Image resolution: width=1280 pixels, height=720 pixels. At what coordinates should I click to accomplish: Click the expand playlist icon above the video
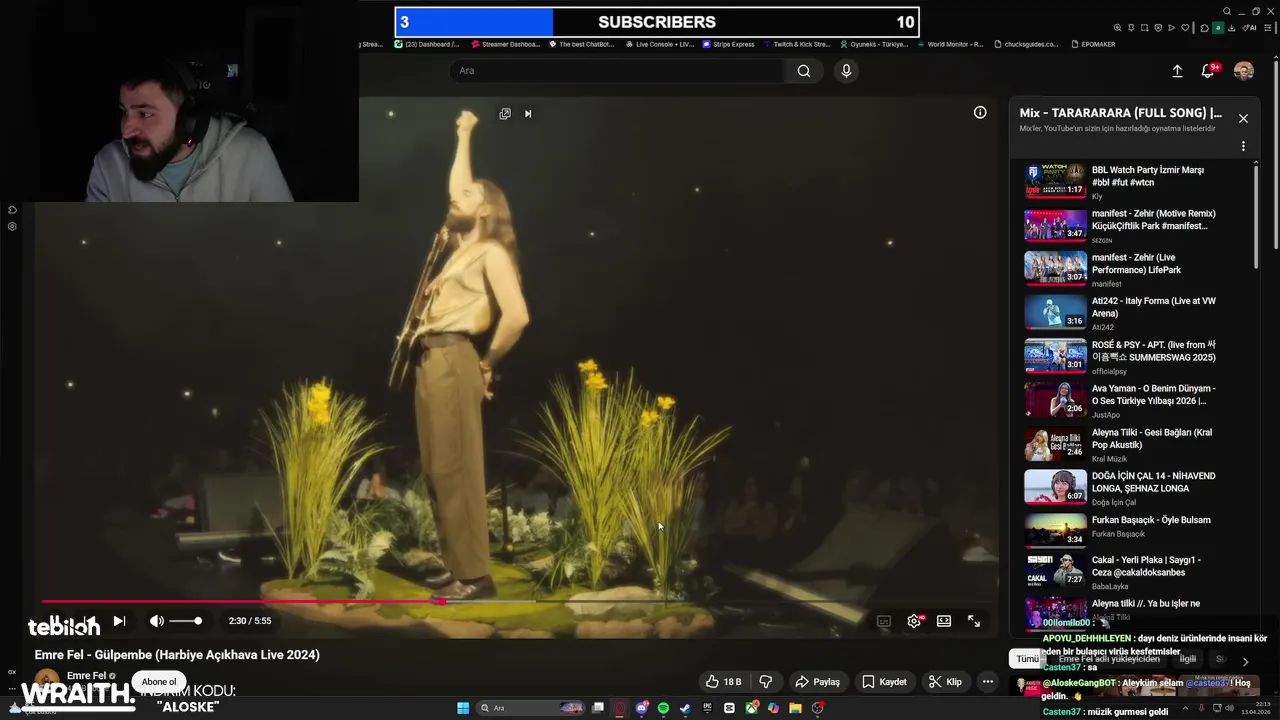click(505, 114)
